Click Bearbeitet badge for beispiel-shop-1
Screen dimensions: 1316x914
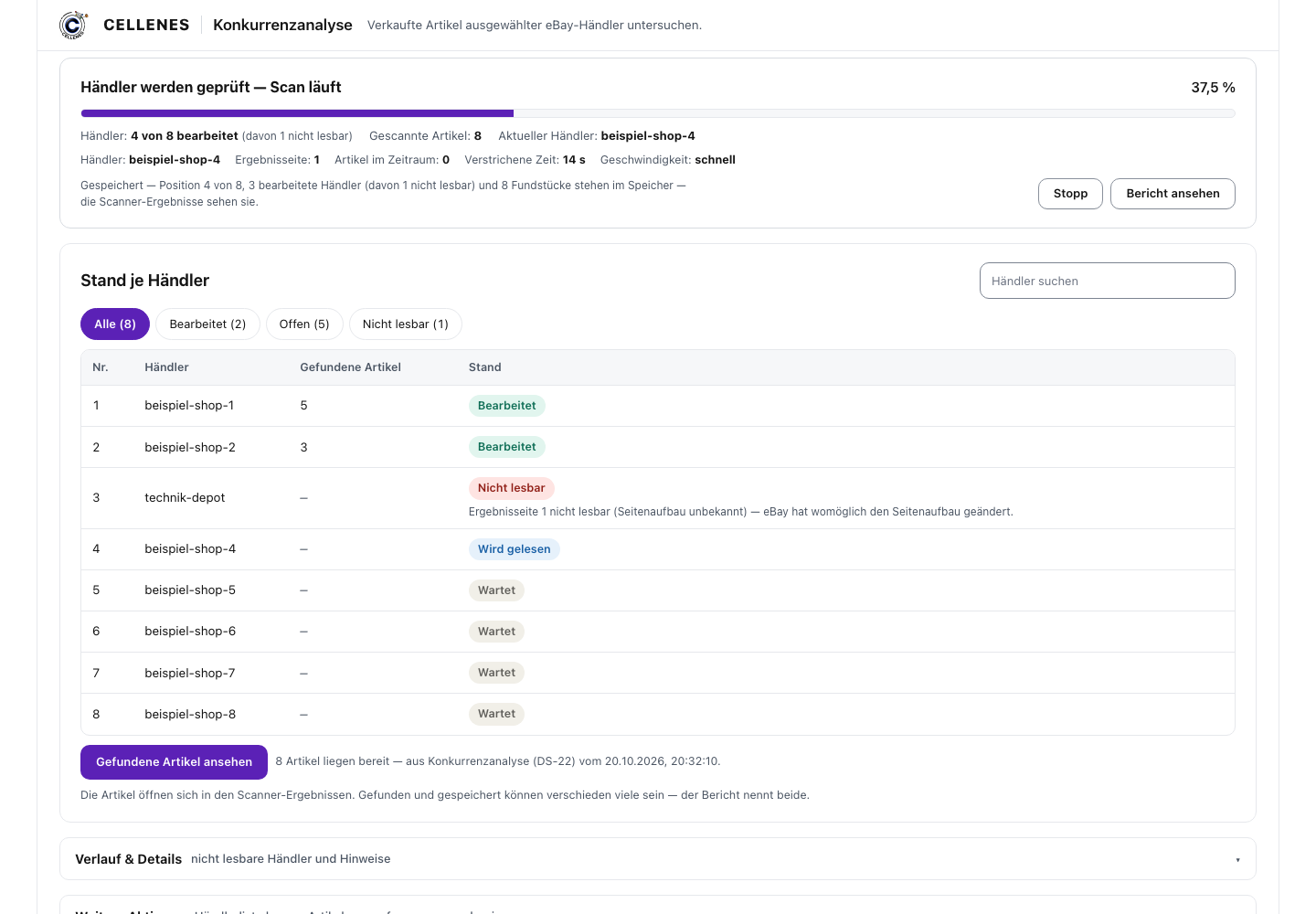point(506,406)
